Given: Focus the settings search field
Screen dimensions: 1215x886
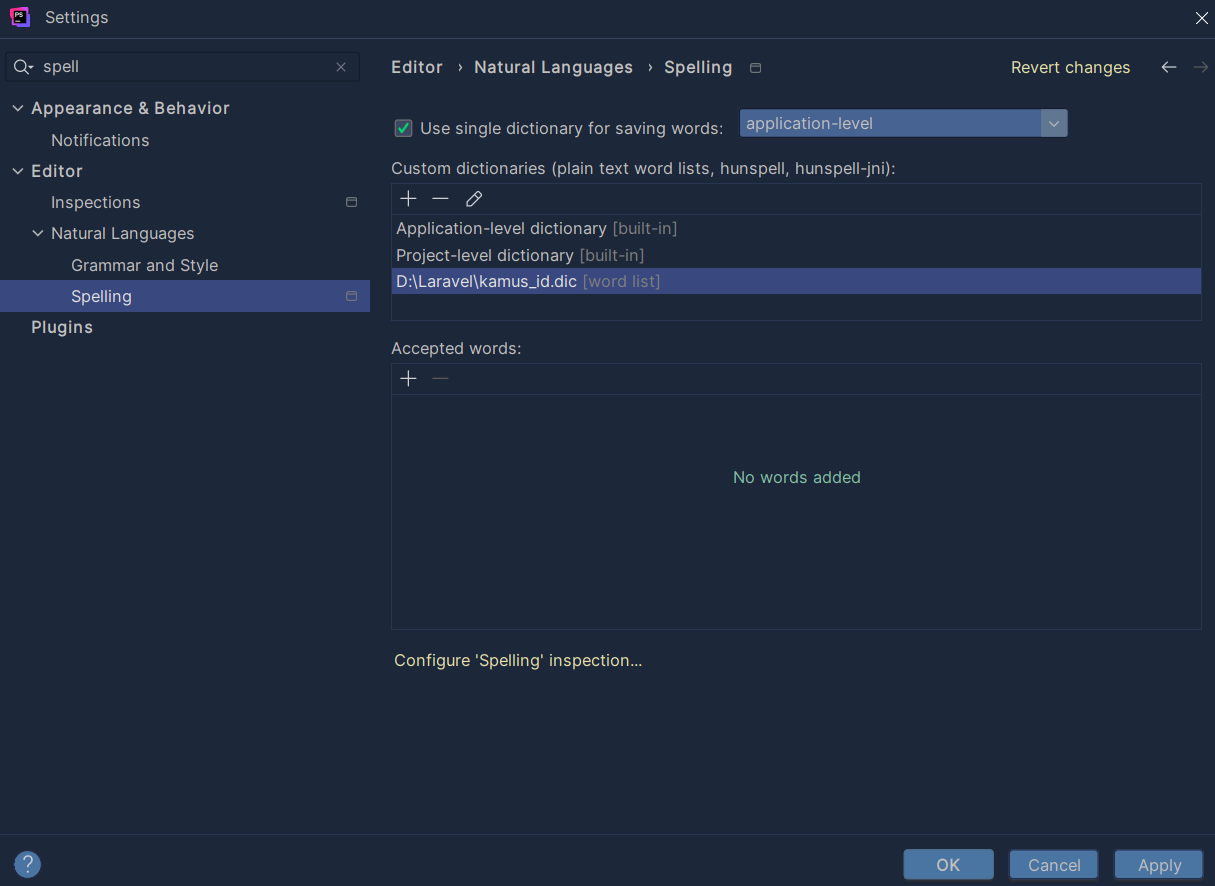Looking at the screenshot, I should pyautogui.click(x=183, y=67).
